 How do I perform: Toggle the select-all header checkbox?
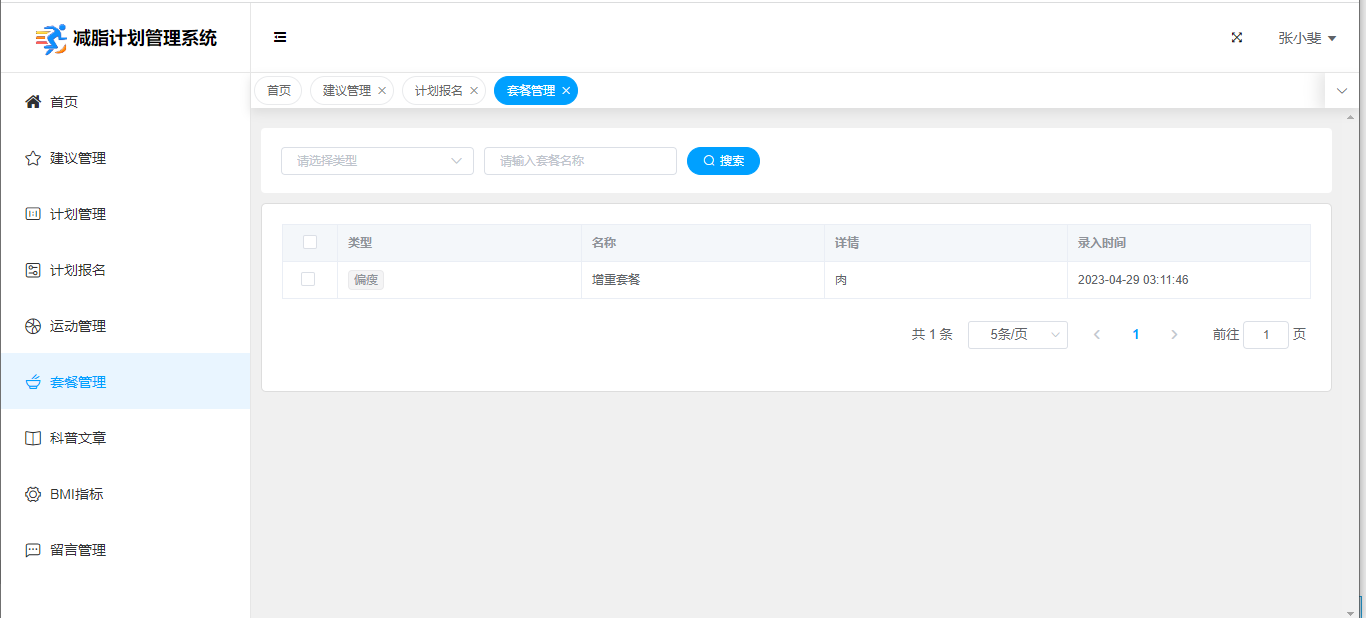[x=310, y=242]
